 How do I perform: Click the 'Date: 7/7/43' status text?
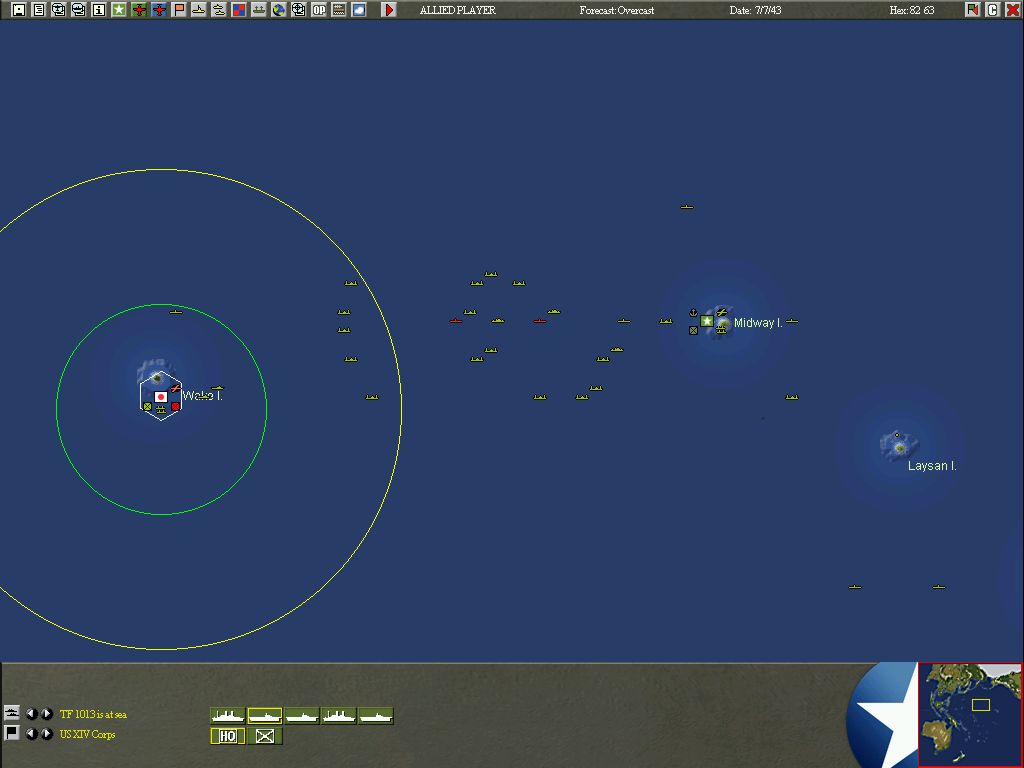(755, 10)
